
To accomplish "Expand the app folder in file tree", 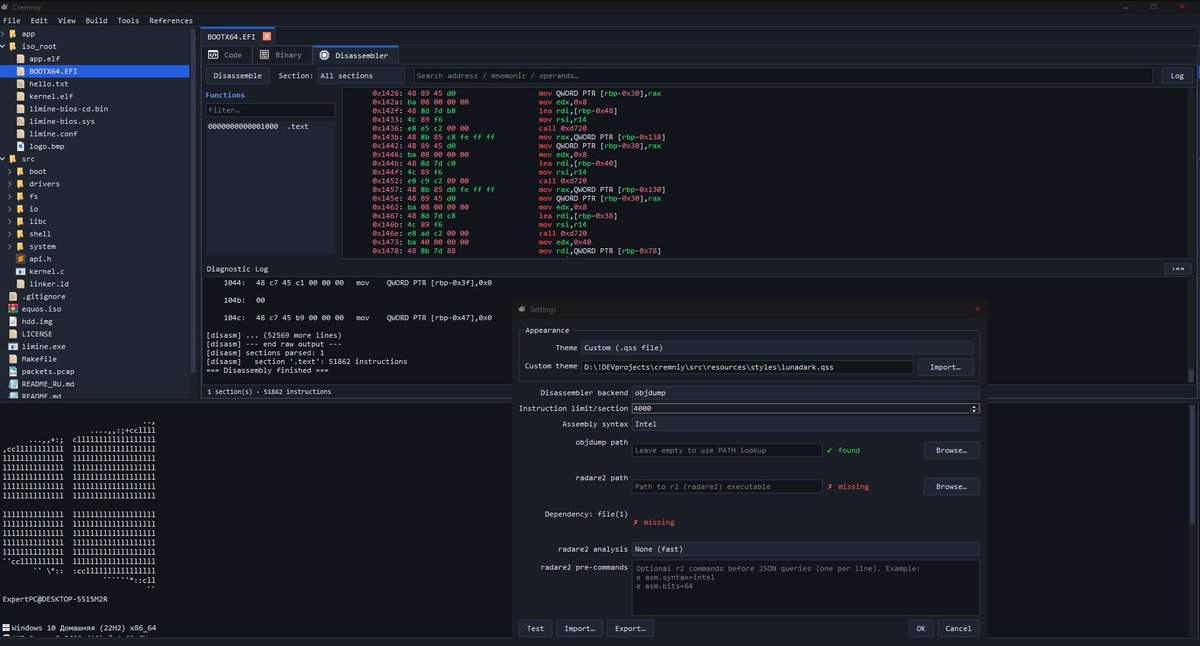I will (3, 34).
